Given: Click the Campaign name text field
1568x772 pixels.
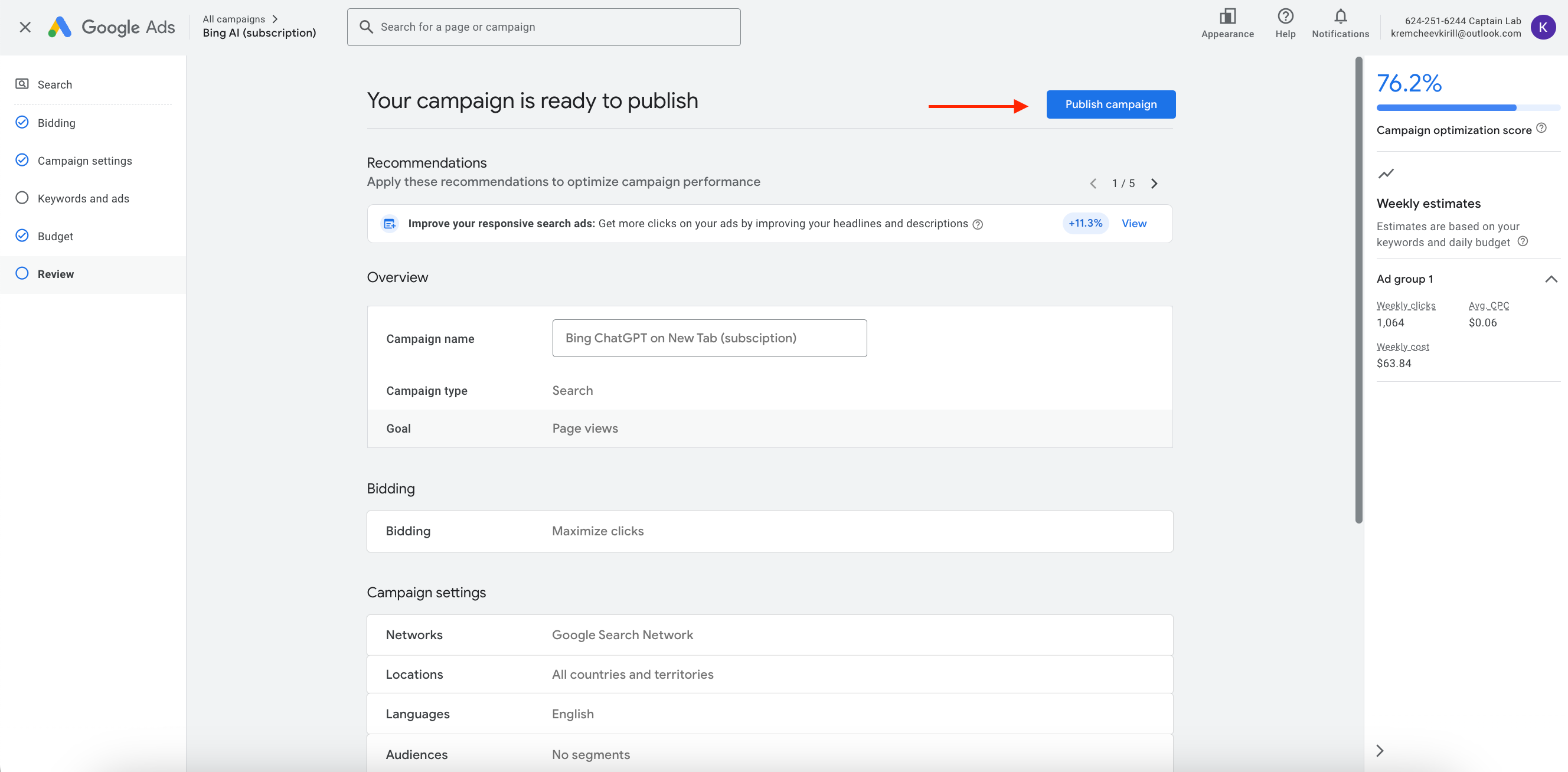Looking at the screenshot, I should pyautogui.click(x=709, y=338).
